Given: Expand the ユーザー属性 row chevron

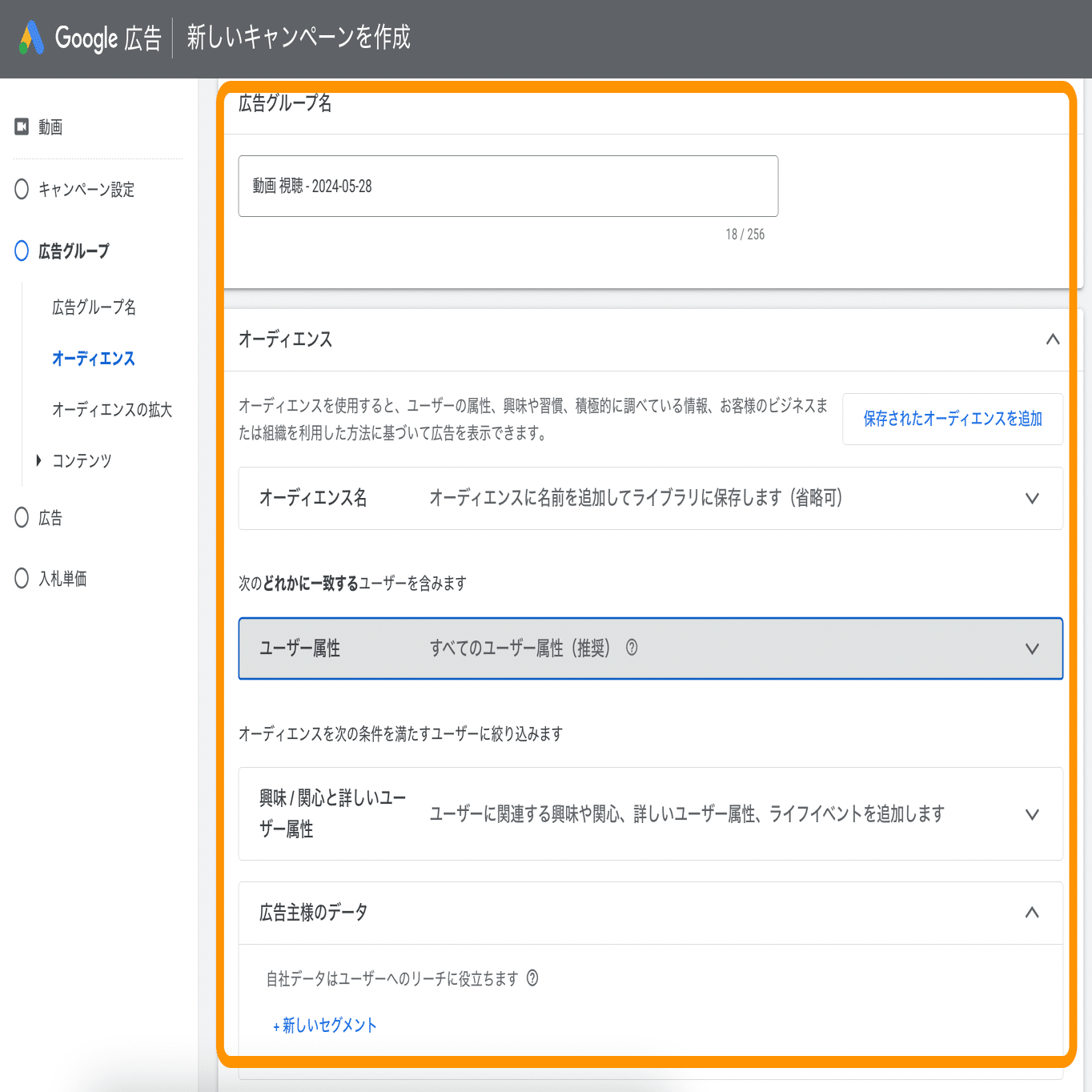Looking at the screenshot, I should click(x=1032, y=648).
